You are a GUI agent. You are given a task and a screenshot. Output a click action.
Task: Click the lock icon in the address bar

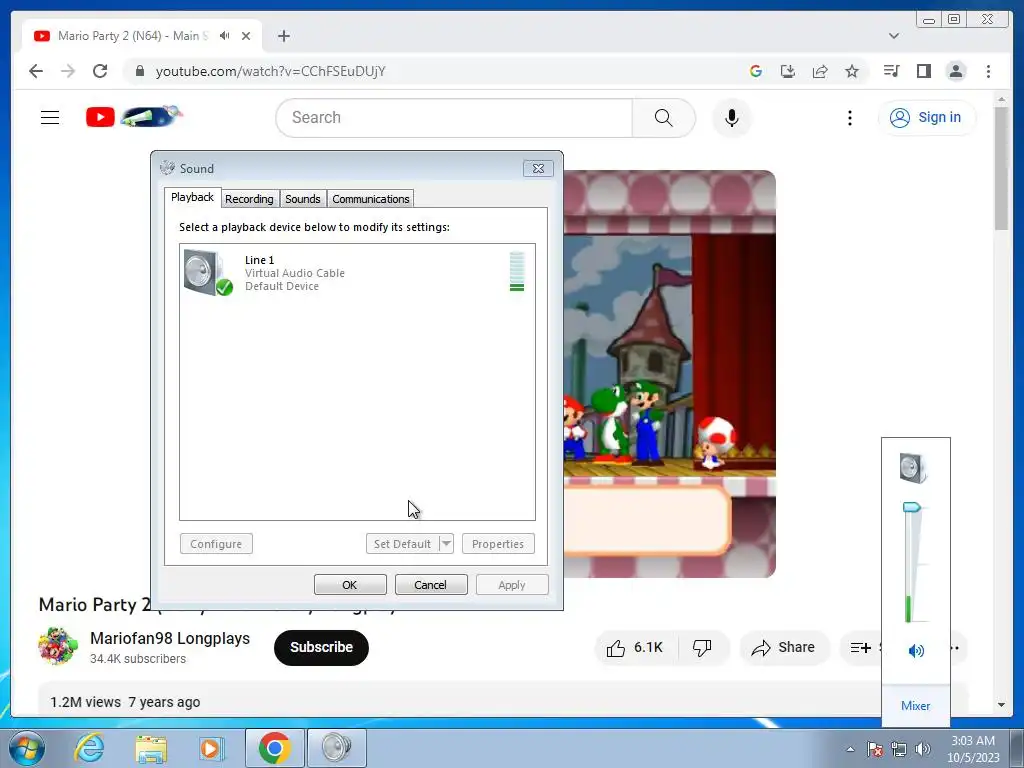pyautogui.click(x=139, y=71)
